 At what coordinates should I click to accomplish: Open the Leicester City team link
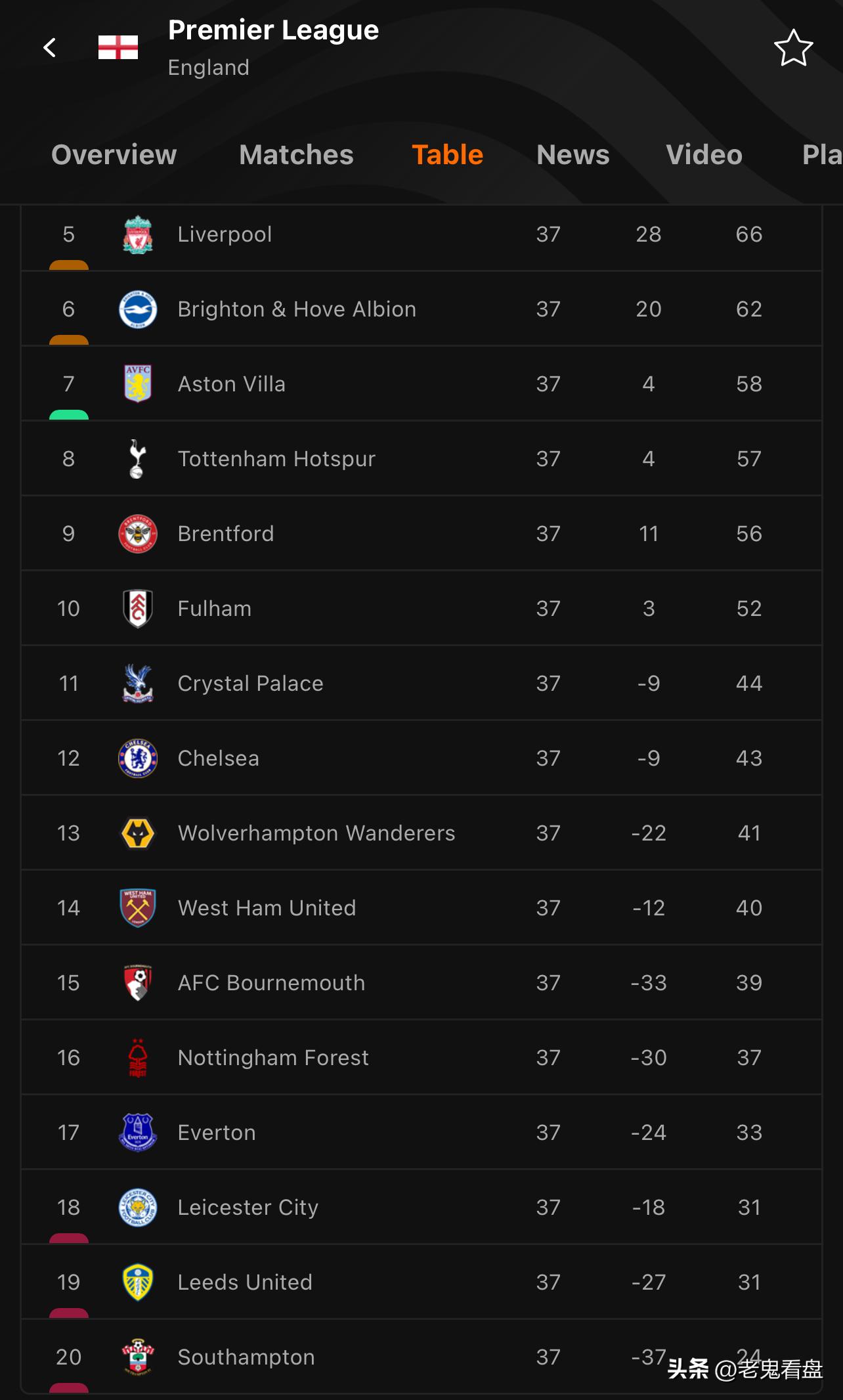tap(248, 1208)
